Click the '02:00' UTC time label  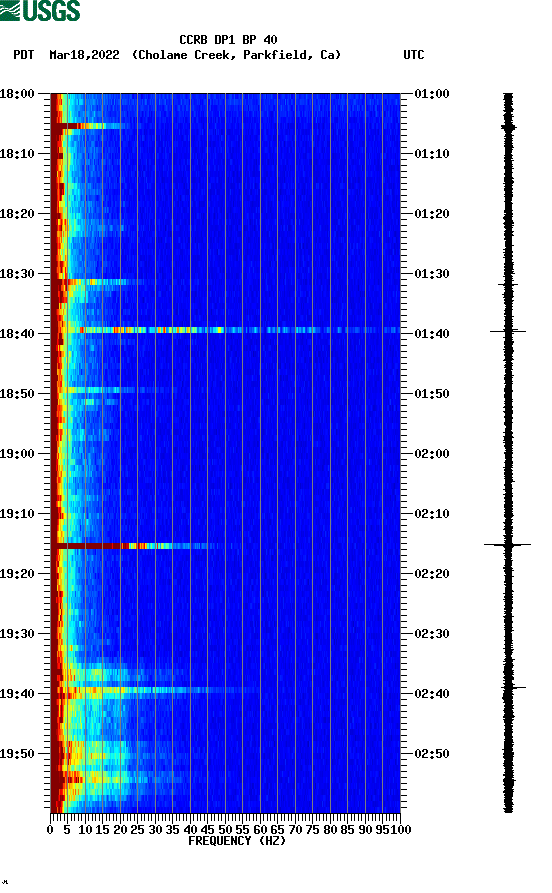pos(432,454)
